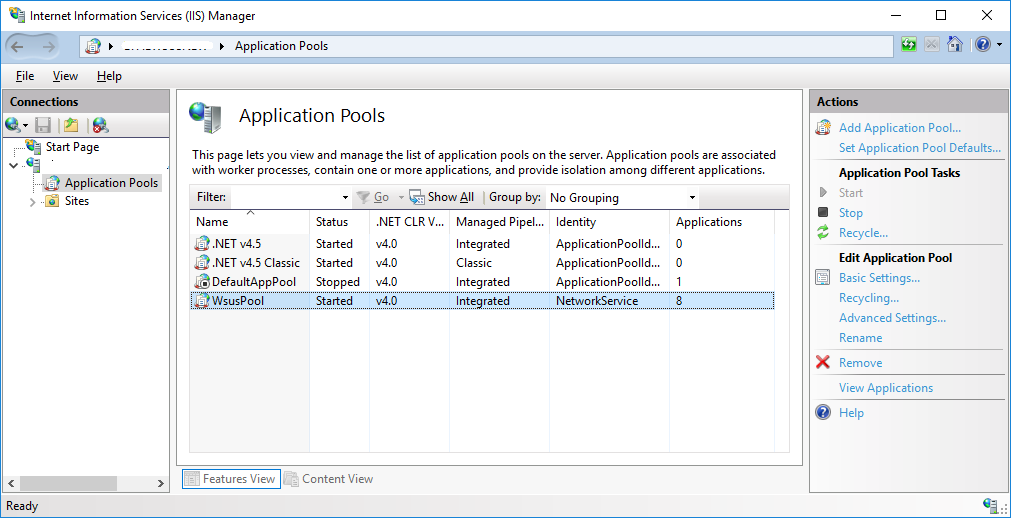Viewport: 1011px width, 518px height.
Task: Click the Stop square icon
Action: [823, 212]
